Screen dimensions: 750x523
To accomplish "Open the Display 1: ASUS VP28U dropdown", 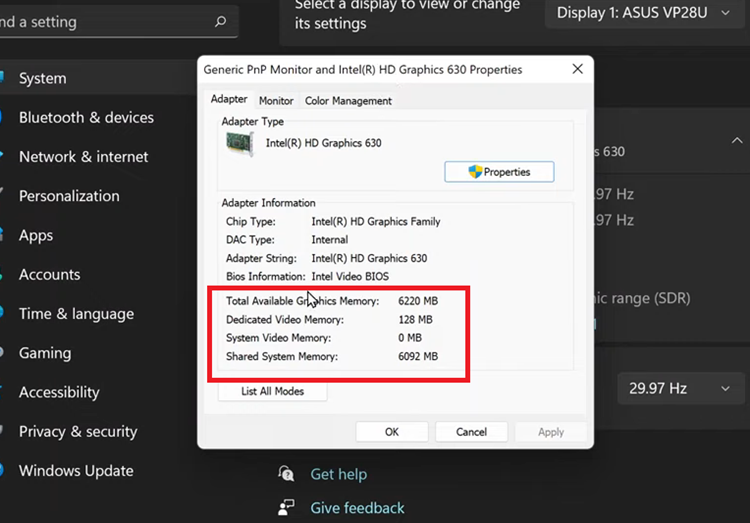I will pos(644,13).
